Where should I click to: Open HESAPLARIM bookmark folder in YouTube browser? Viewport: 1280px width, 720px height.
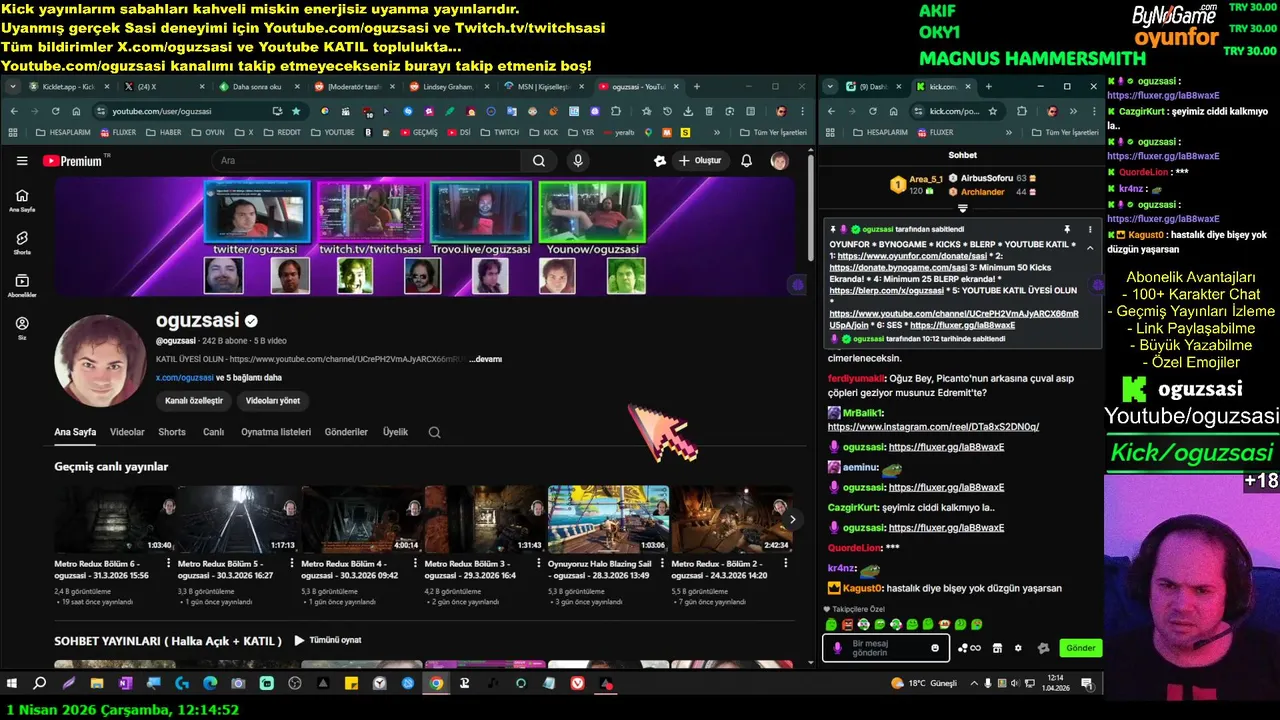(61, 132)
